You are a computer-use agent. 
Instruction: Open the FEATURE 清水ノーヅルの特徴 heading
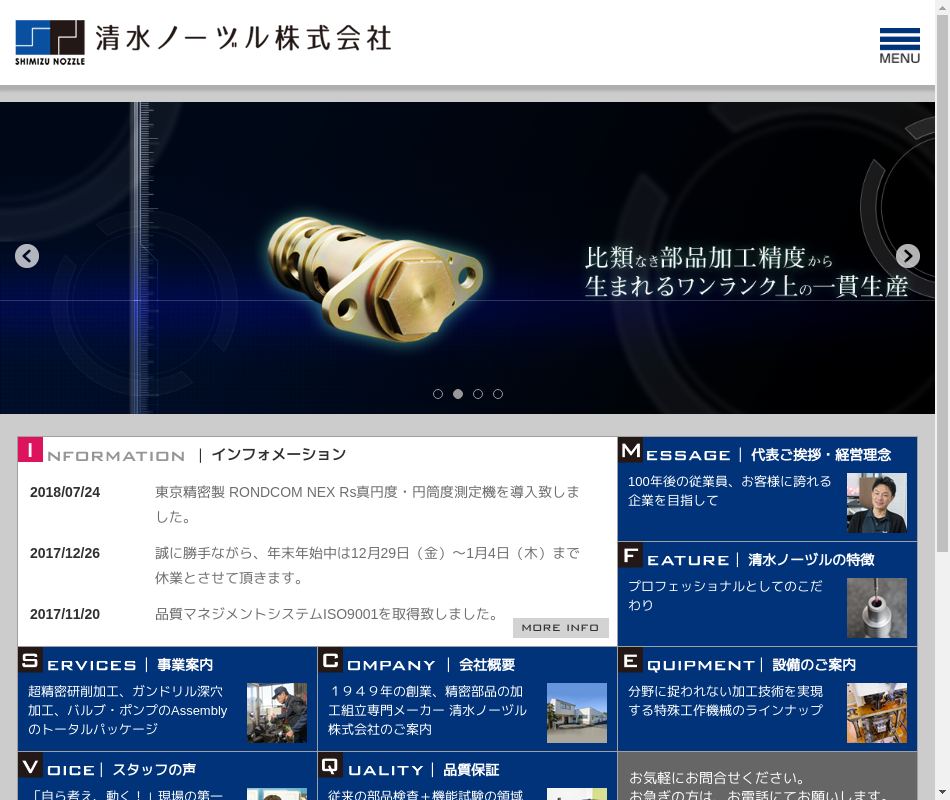pyautogui.click(x=760, y=560)
